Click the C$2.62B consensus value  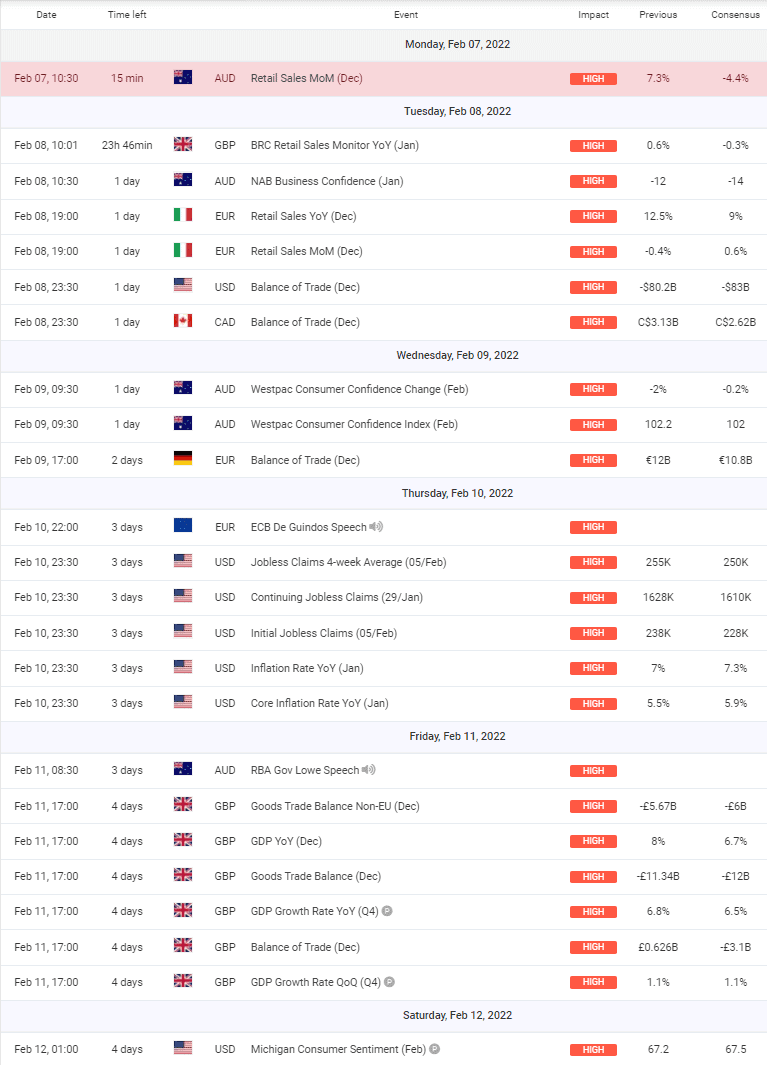tap(735, 322)
